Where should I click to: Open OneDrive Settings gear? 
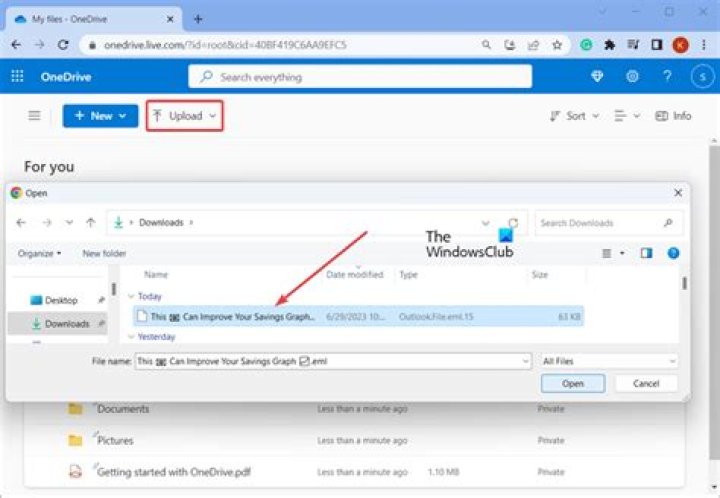(x=632, y=76)
